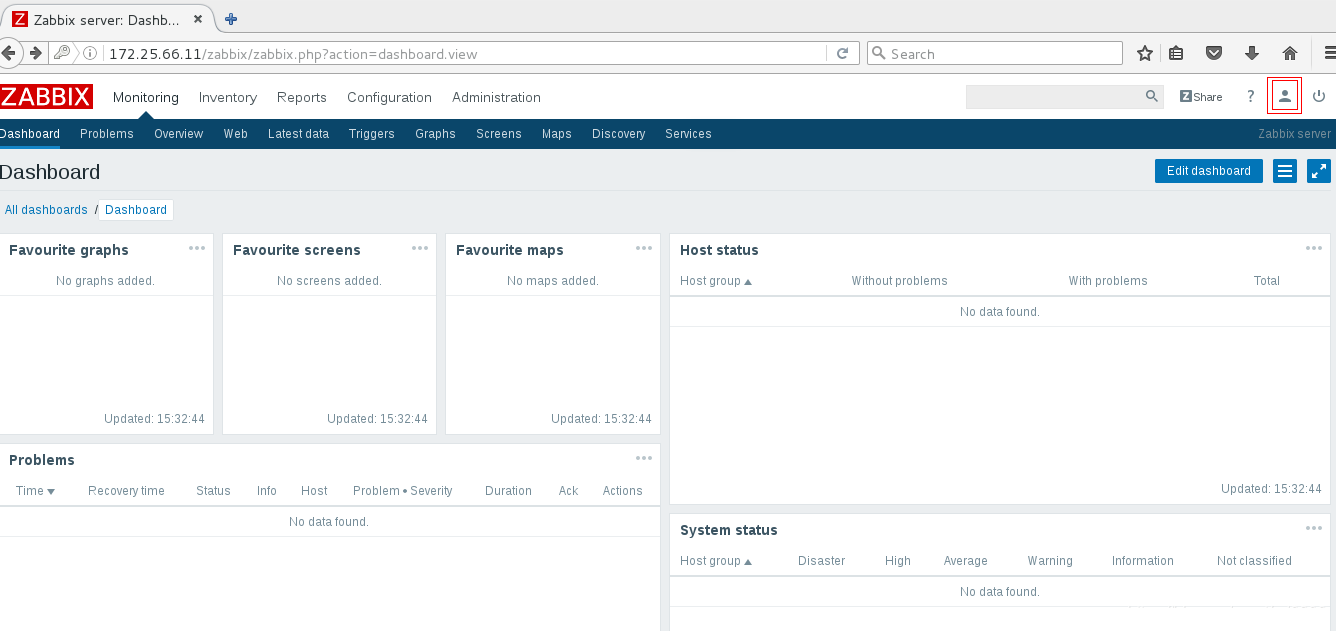Click the Zabbix search magnifier icon
Viewport: 1336px width, 631px height.
tap(1151, 97)
